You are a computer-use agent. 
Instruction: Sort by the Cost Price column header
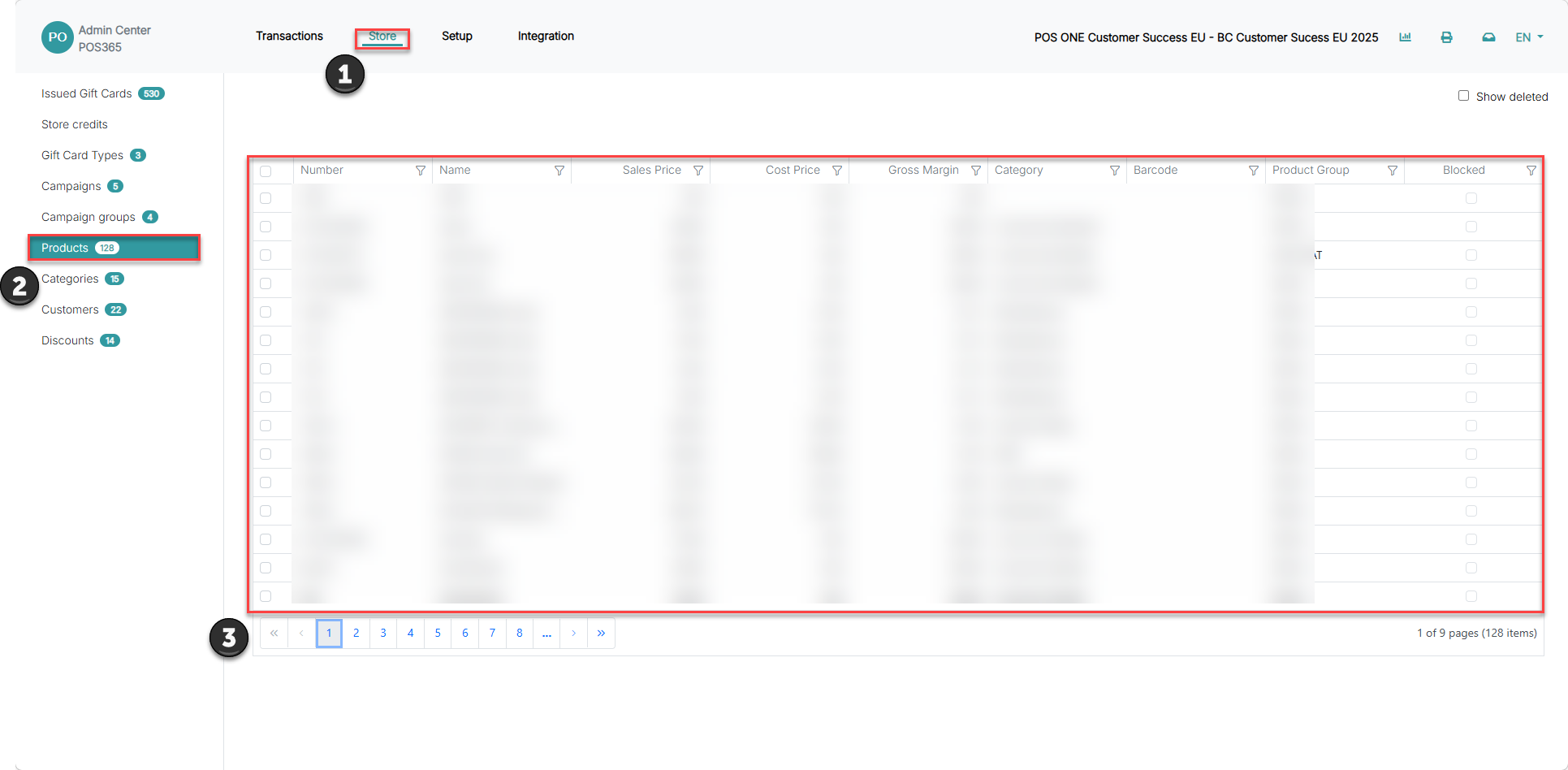tap(793, 170)
